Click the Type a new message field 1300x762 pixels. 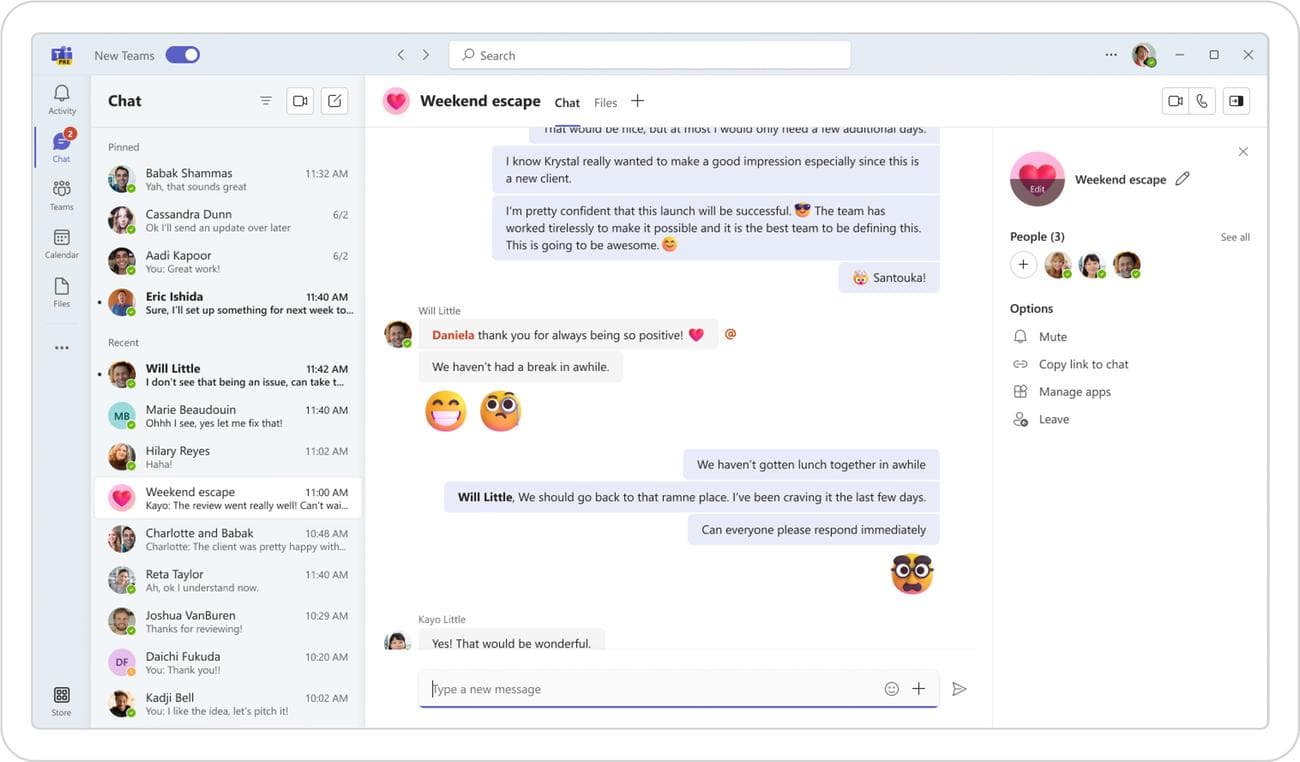click(600, 688)
